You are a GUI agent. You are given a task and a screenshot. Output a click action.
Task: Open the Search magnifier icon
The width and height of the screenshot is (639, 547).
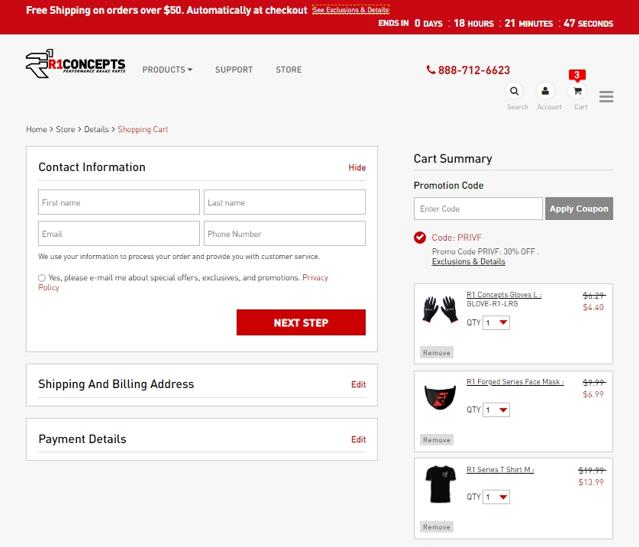(x=514, y=91)
